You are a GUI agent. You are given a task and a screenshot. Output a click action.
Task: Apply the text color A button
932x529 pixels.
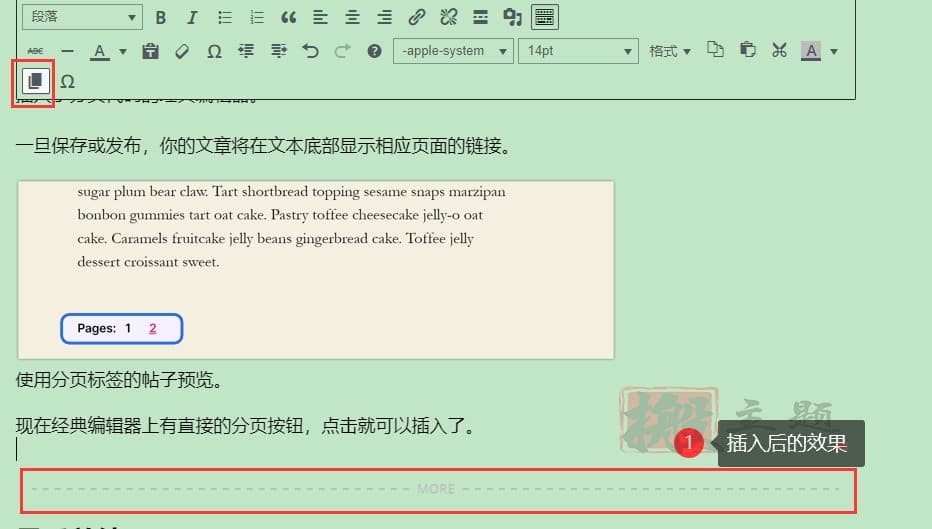pos(100,51)
